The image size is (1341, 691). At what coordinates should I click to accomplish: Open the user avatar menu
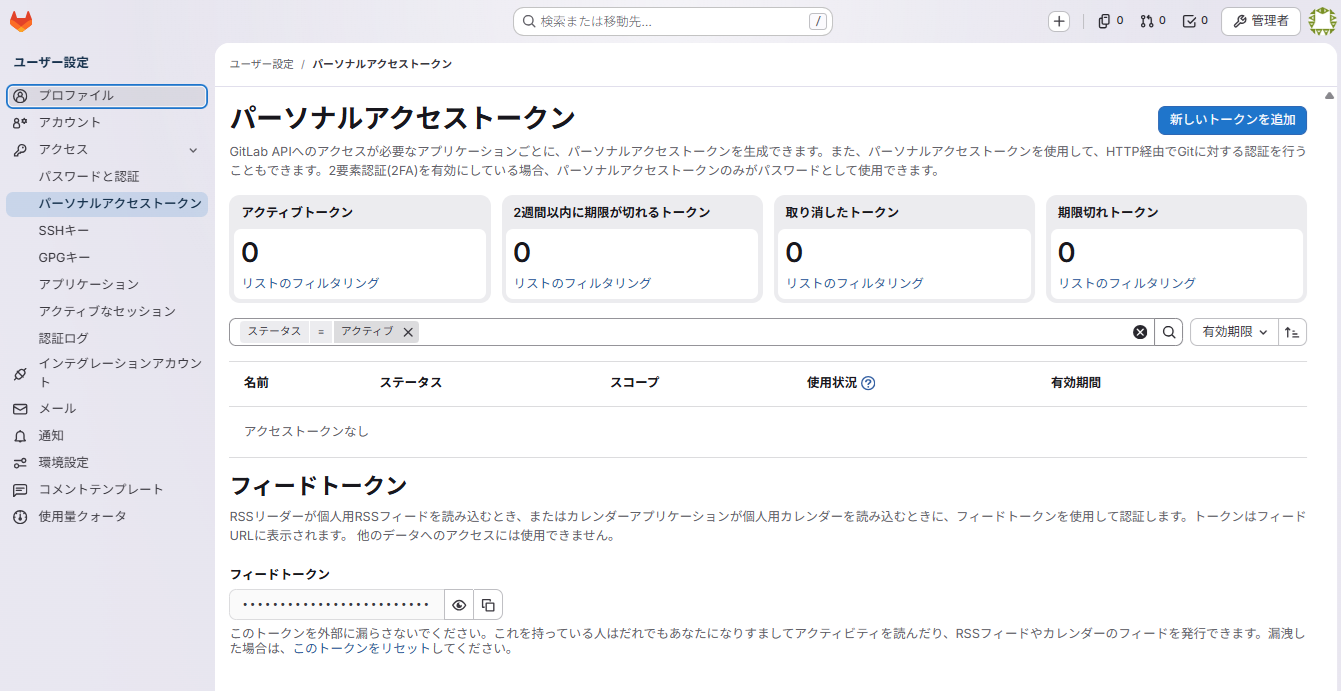tap(1322, 20)
